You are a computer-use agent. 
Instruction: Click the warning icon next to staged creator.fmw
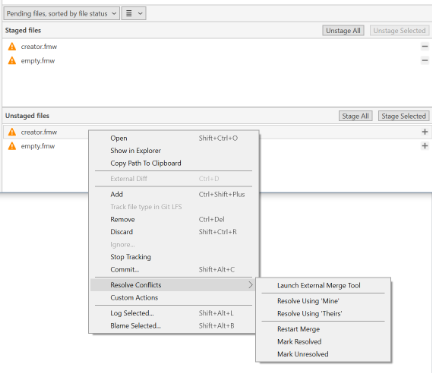click(x=12, y=46)
